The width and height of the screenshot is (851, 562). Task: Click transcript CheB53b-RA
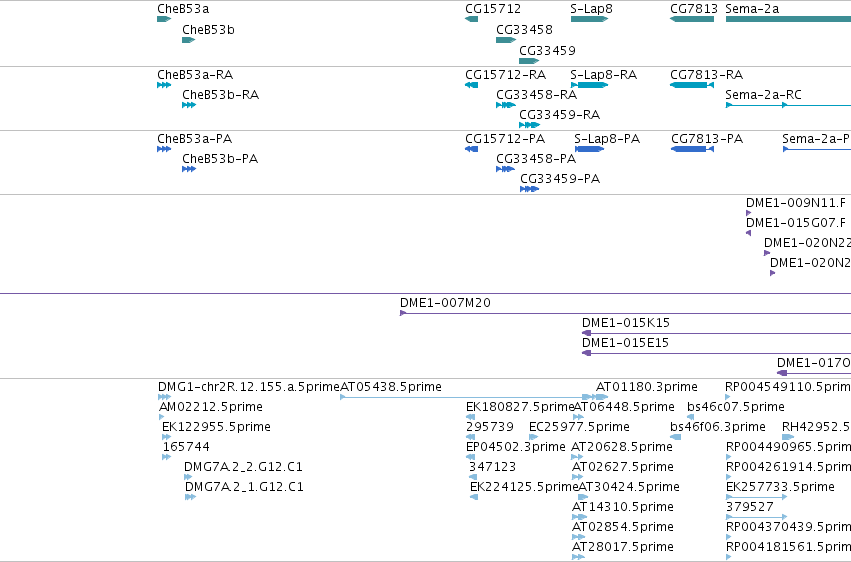(220, 95)
